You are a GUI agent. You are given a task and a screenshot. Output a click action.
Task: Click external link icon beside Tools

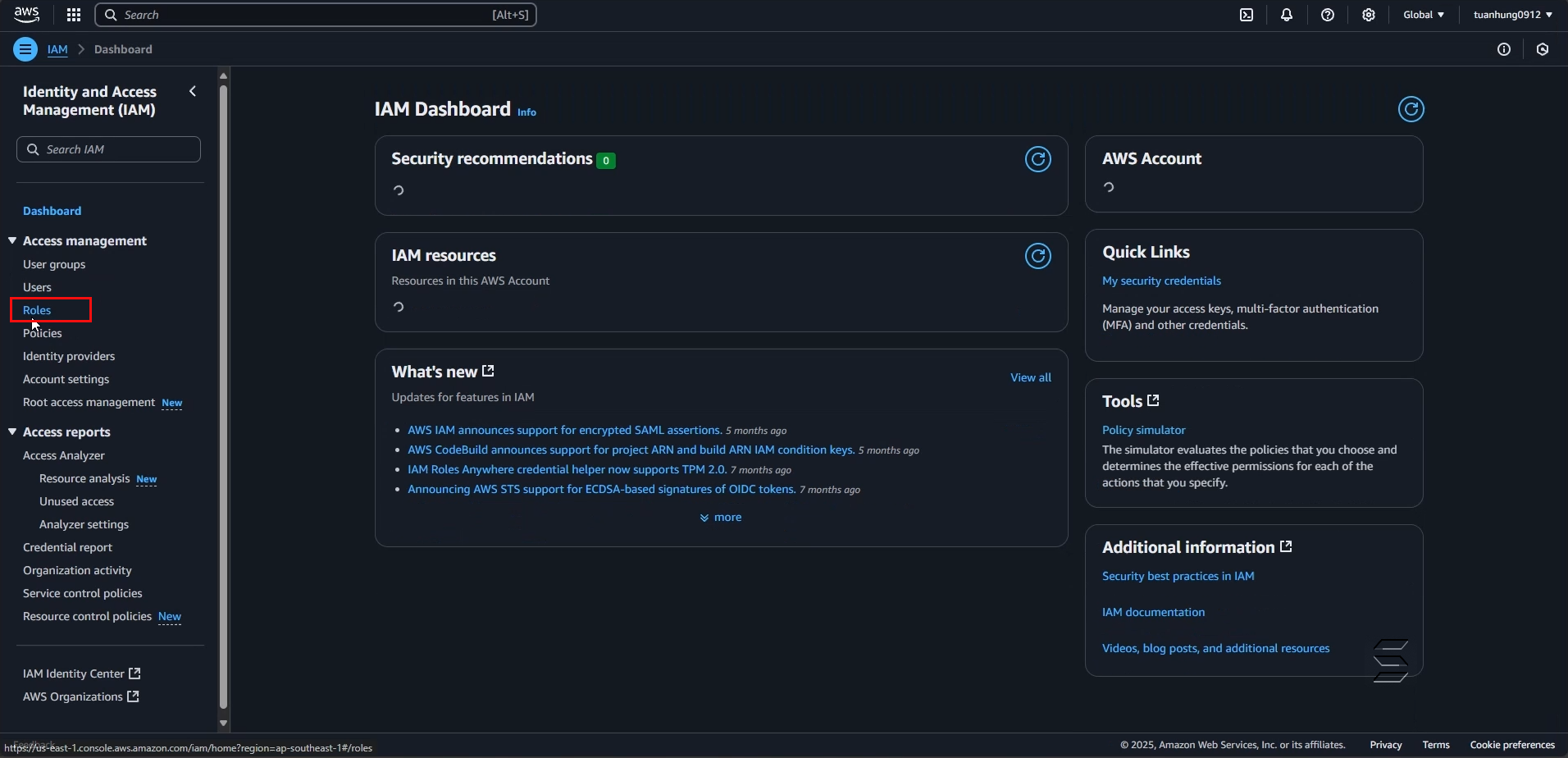tap(1153, 400)
